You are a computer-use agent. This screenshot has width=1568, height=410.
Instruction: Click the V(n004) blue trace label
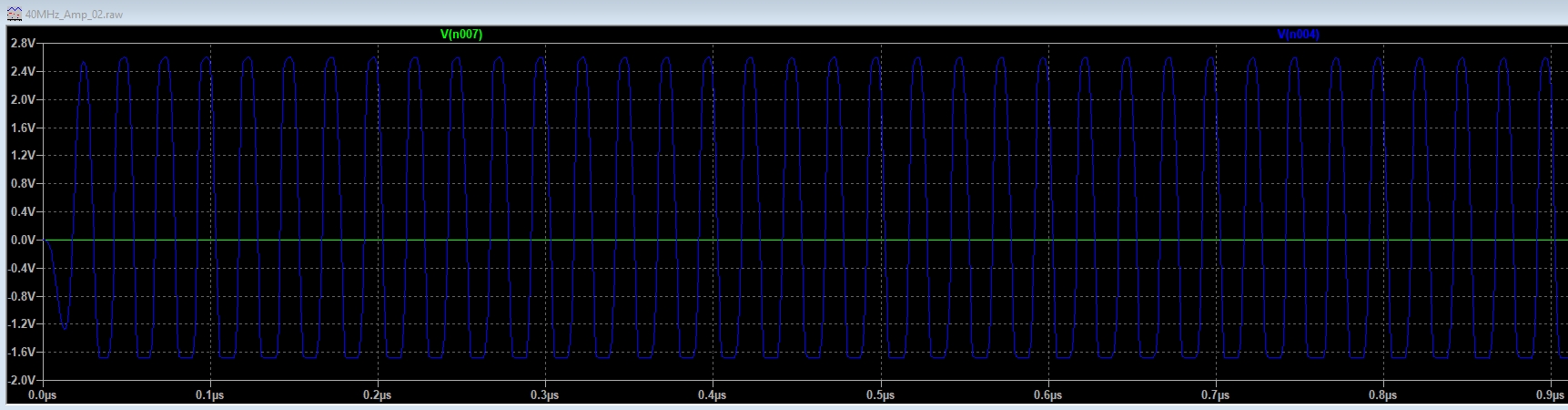[x=1298, y=35]
